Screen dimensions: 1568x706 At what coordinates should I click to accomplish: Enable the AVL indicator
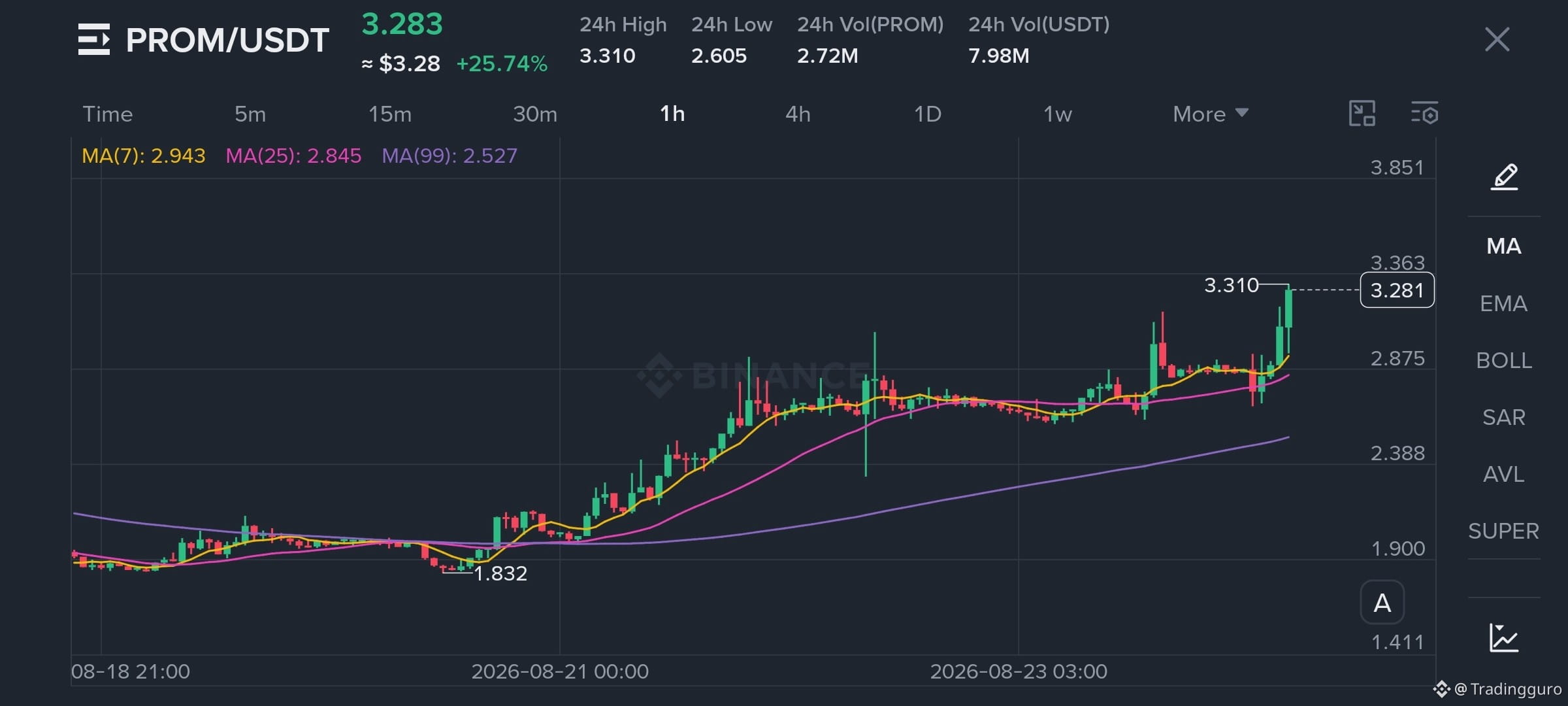coord(1504,474)
